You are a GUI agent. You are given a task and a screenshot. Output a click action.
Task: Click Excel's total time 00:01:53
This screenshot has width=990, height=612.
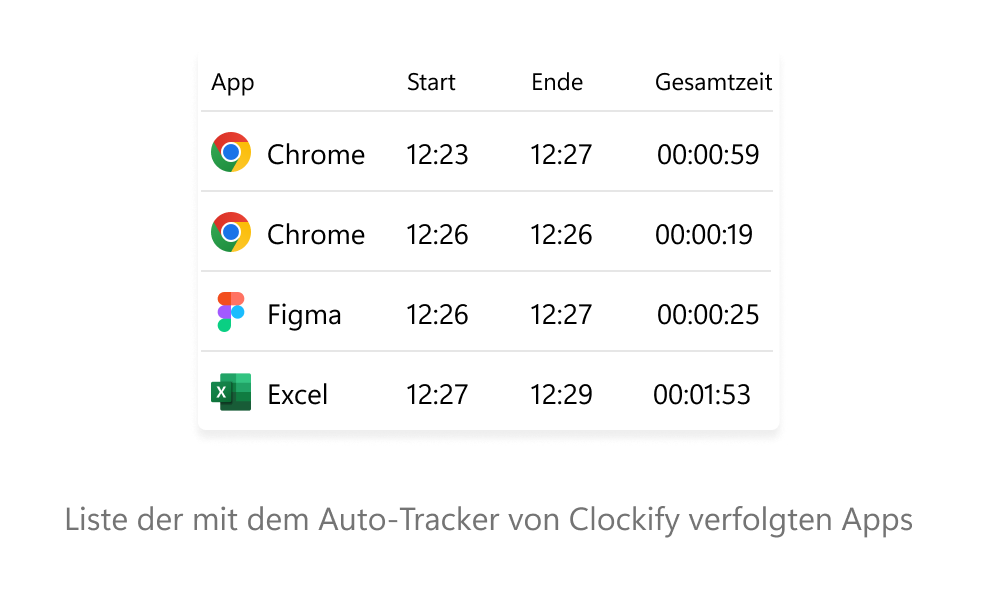tap(701, 395)
